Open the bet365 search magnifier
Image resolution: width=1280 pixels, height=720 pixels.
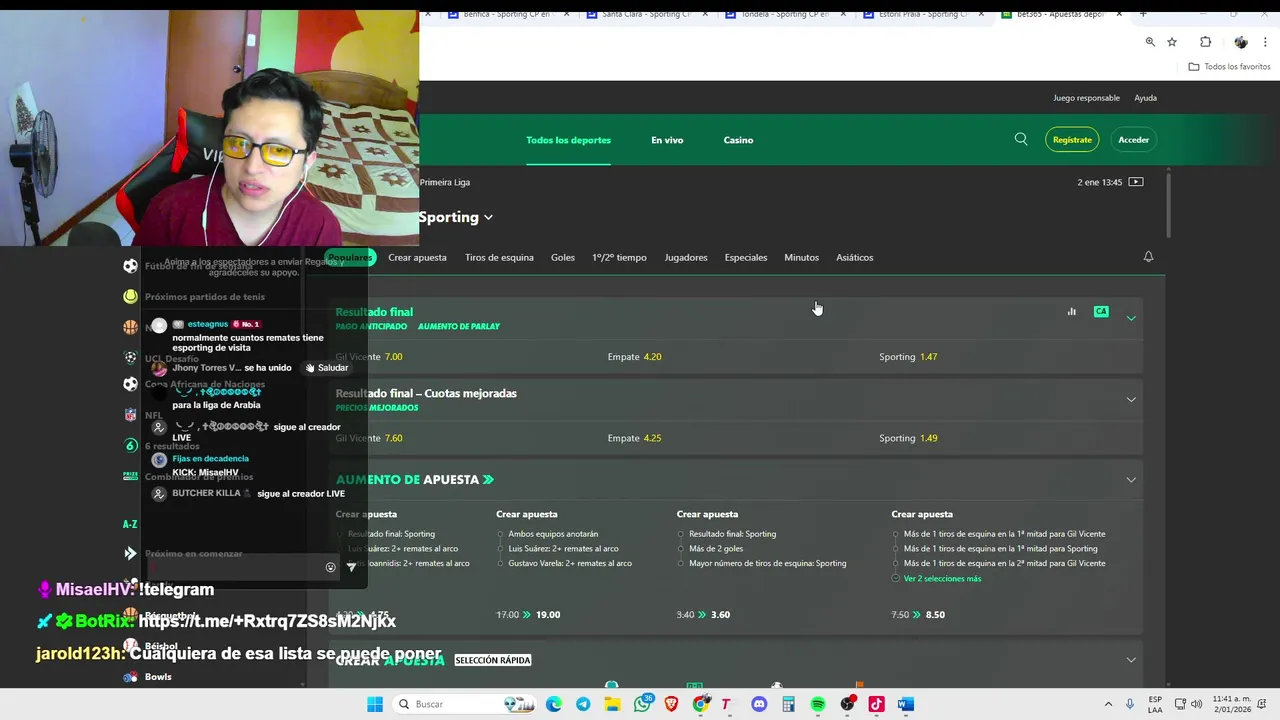(x=1021, y=139)
